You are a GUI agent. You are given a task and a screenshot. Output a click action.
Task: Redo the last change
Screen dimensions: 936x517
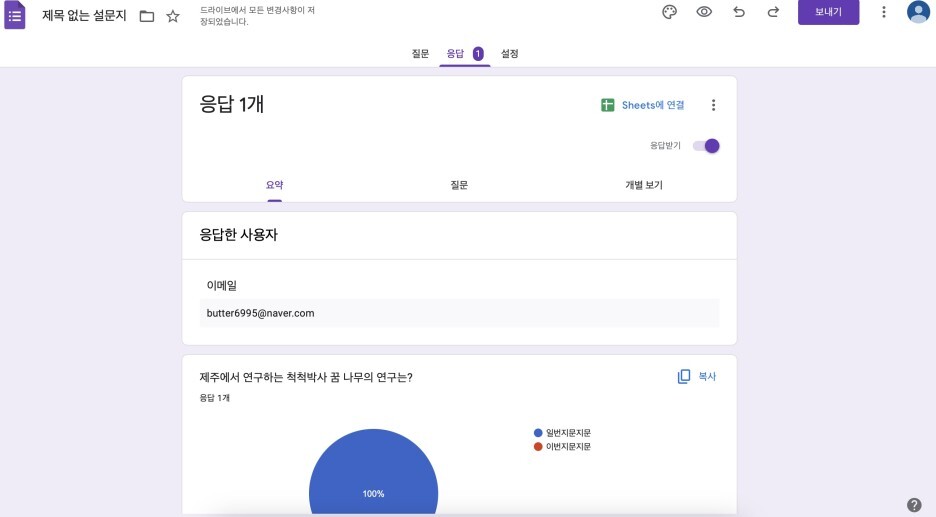773,12
